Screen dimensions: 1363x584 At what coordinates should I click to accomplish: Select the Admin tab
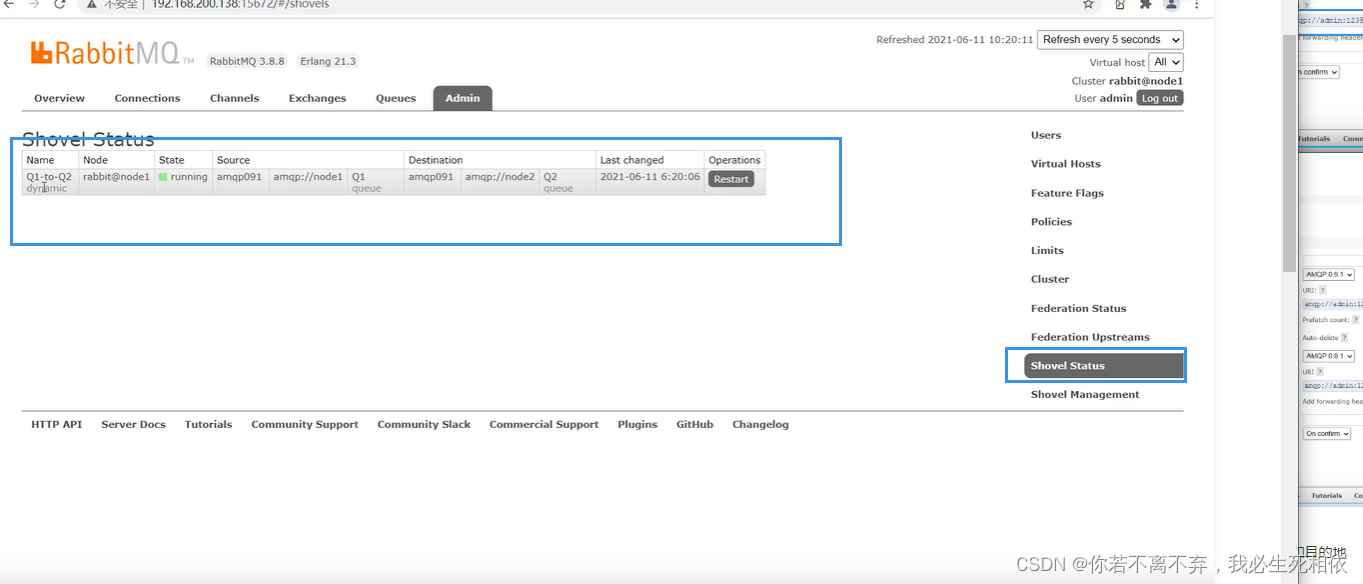[x=462, y=98]
